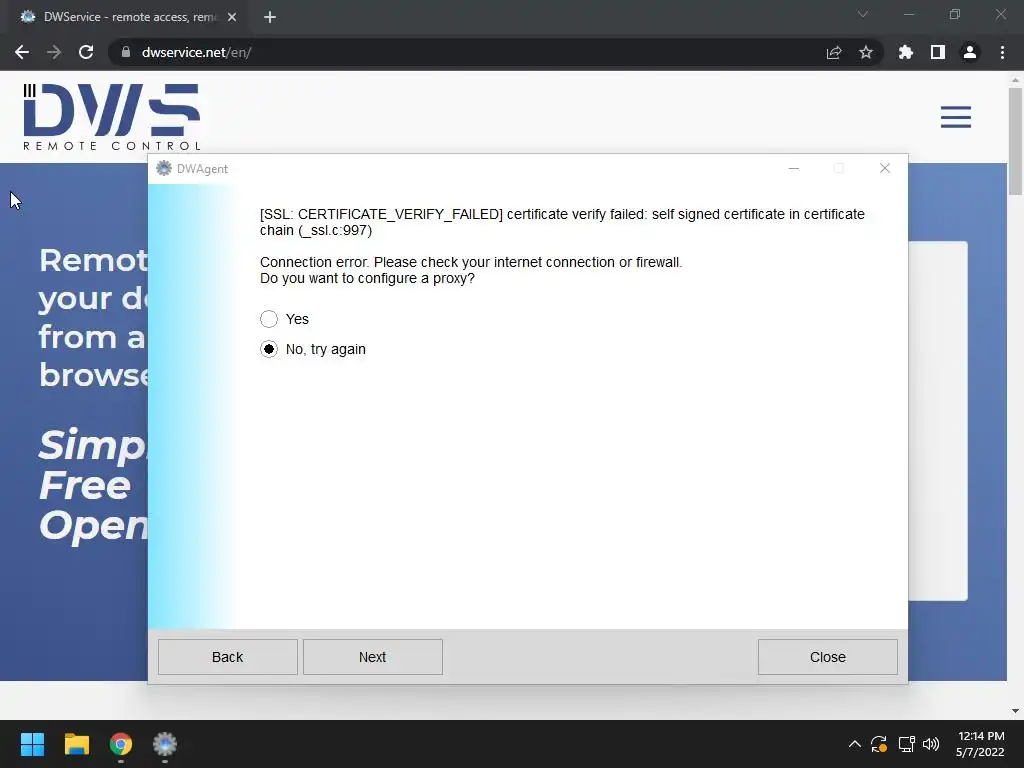The image size is (1024, 768).
Task: Close the DWService tab
Action: tap(232, 17)
